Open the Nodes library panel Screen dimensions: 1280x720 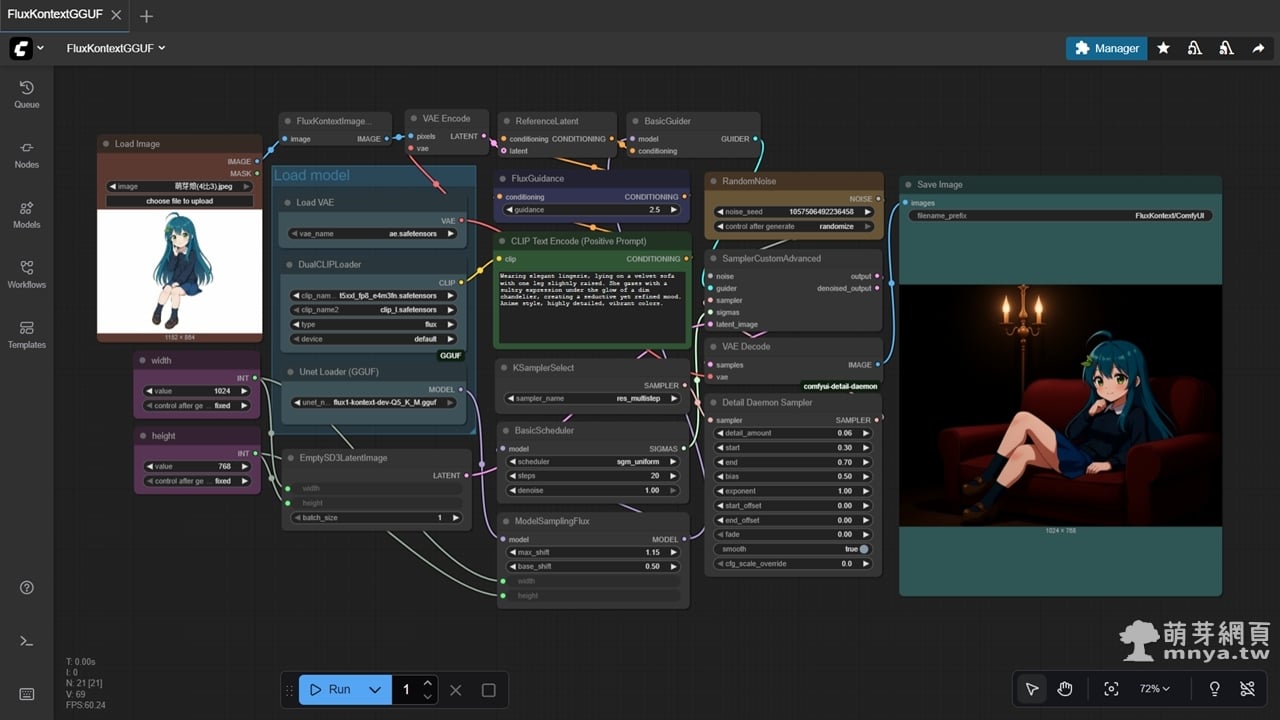pyautogui.click(x=27, y=154)
